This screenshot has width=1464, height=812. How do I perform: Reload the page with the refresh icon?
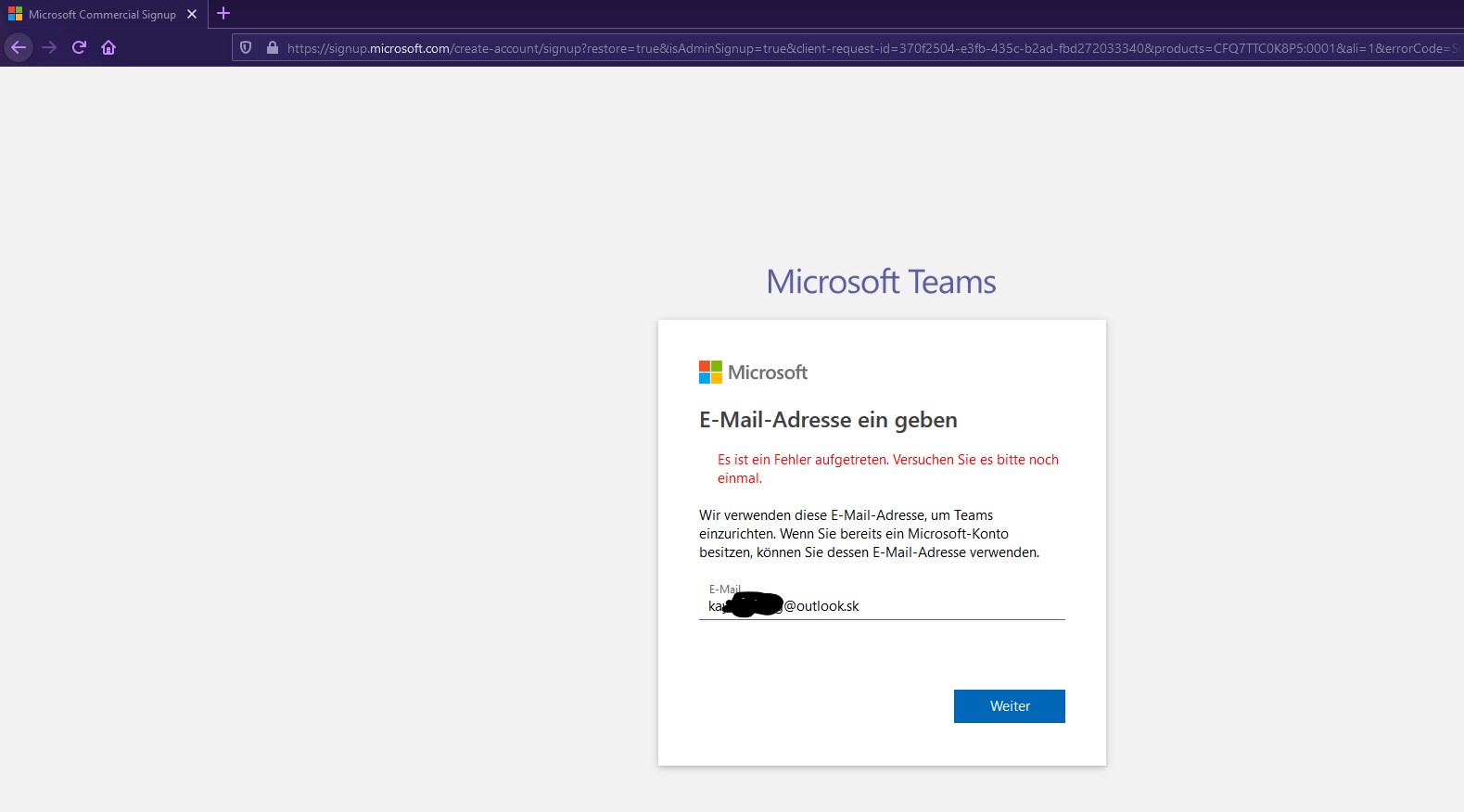click(79, 47)
